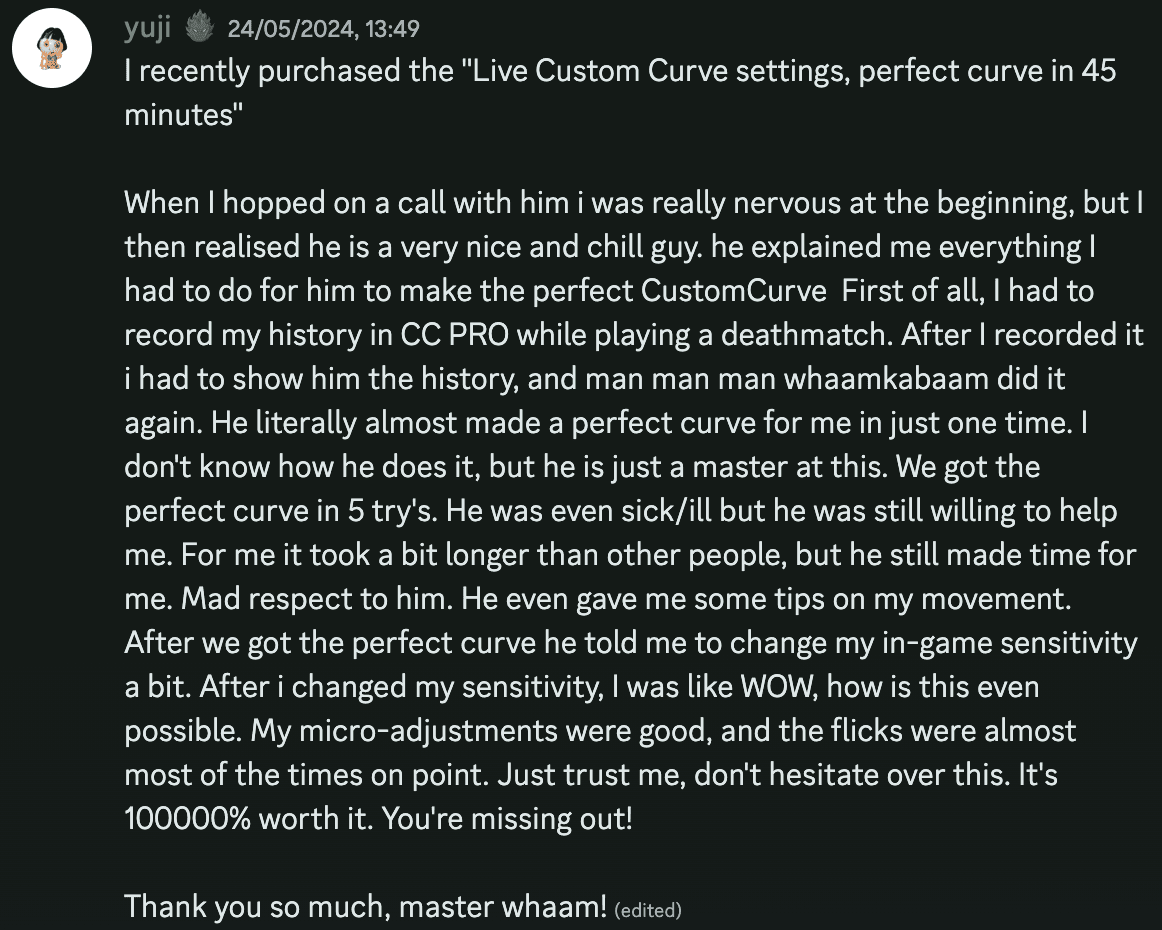
Task: Click the timestamp 24/05/2024, 13:49
Action: 322,28
